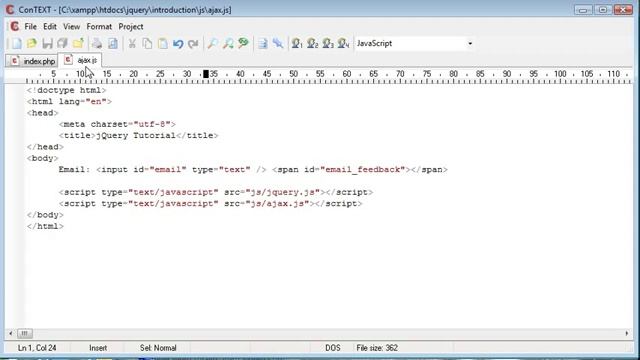Click the horizontal scrollbar left arrow
Image resolution: width=640 pixels, height=360 pixels.
(x=11, y=333)
